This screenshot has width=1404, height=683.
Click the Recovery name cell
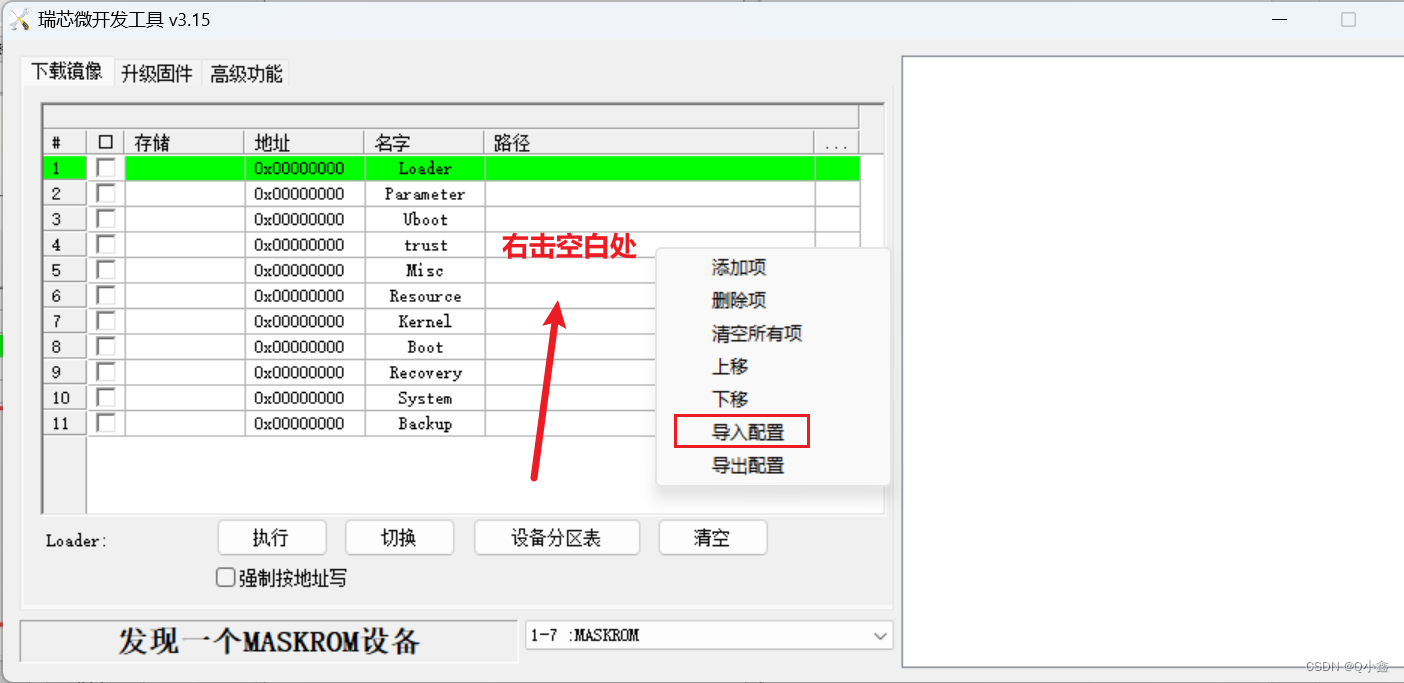425,372
